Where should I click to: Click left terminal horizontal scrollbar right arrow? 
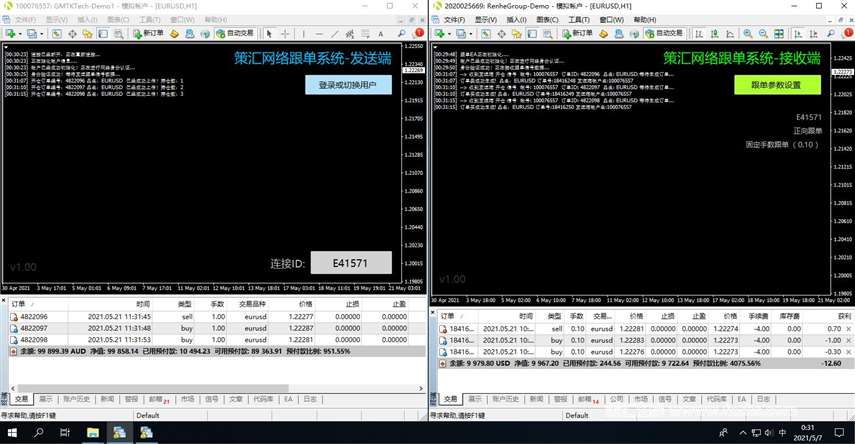coord(421,388)
